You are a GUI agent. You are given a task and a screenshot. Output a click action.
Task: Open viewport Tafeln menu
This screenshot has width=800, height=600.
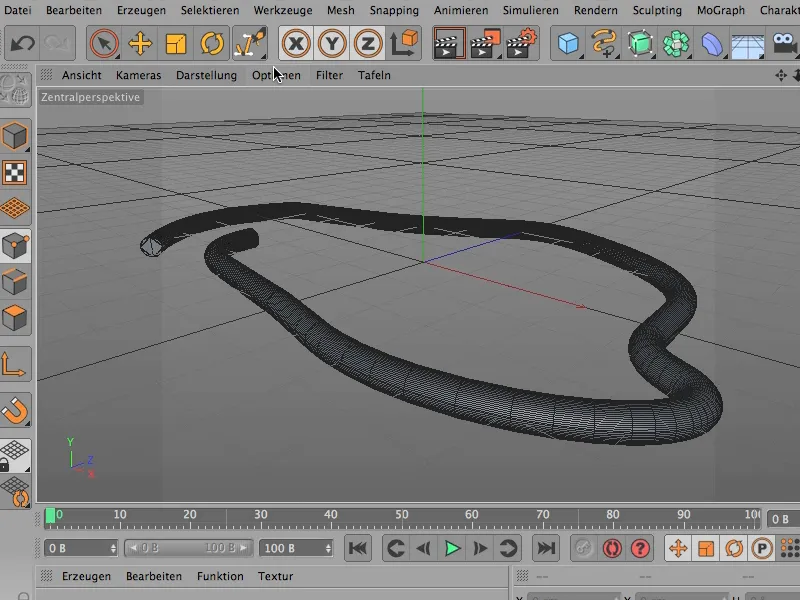[x=374, y=75]
